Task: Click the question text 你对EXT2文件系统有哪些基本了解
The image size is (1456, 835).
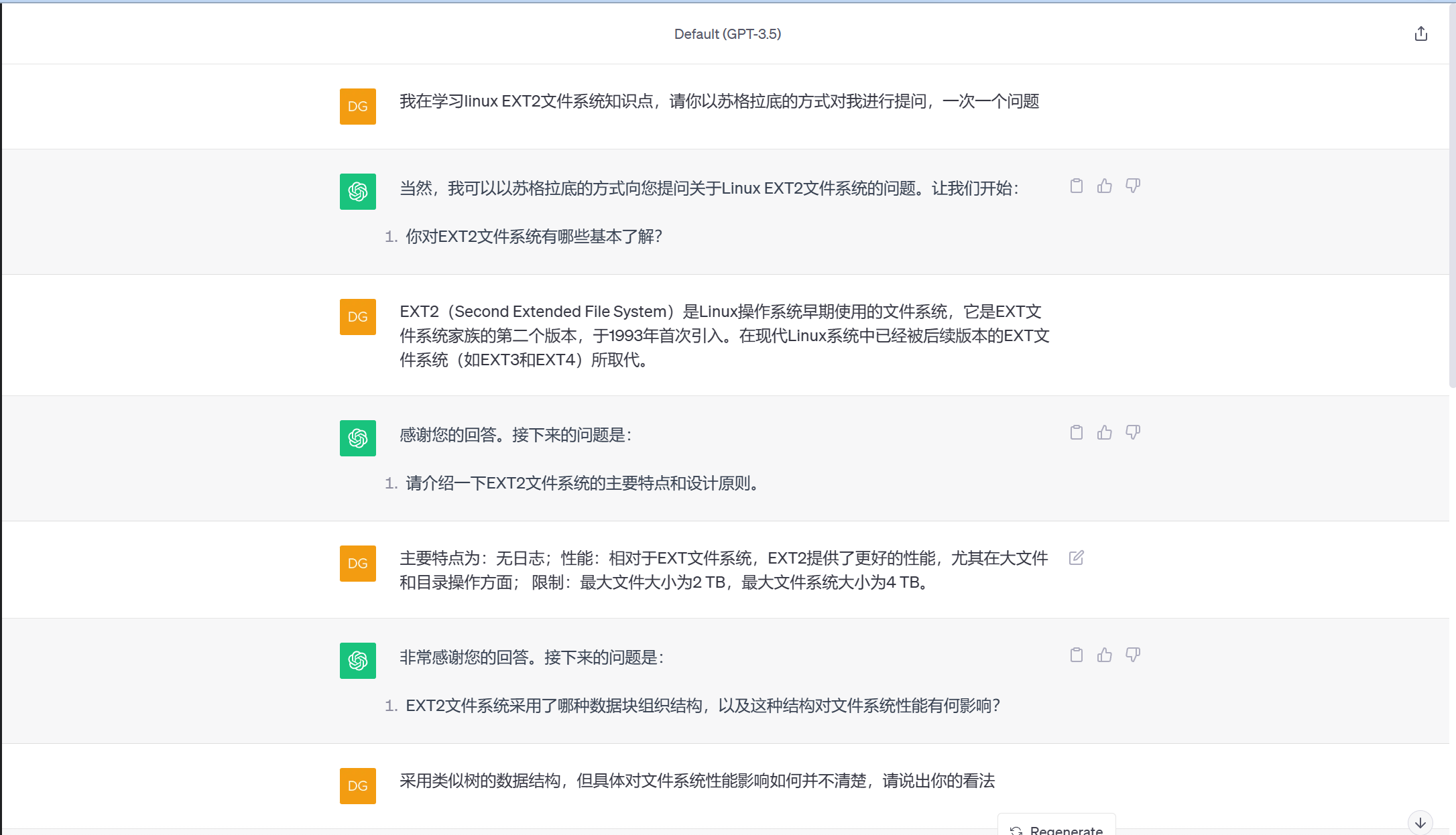Action: pyautogui.click(x=534, y=237)
